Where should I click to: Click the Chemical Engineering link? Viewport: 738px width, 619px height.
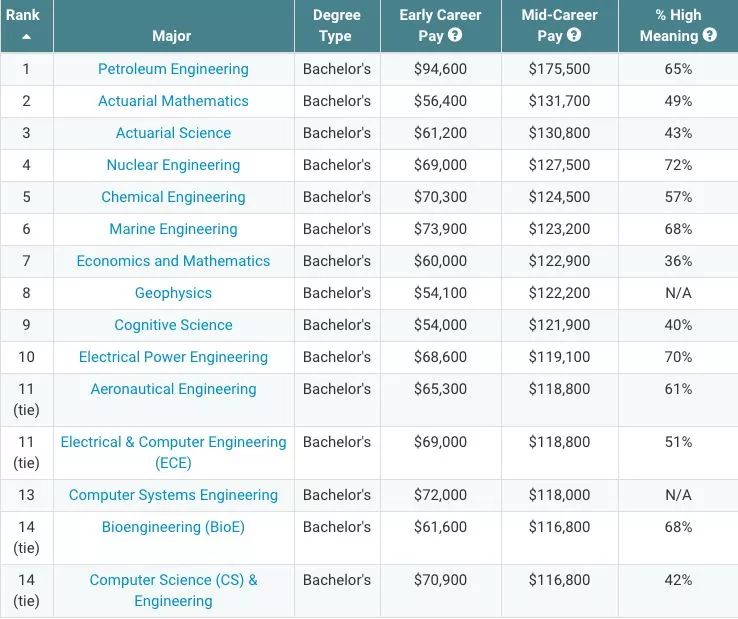coord(173,197)
